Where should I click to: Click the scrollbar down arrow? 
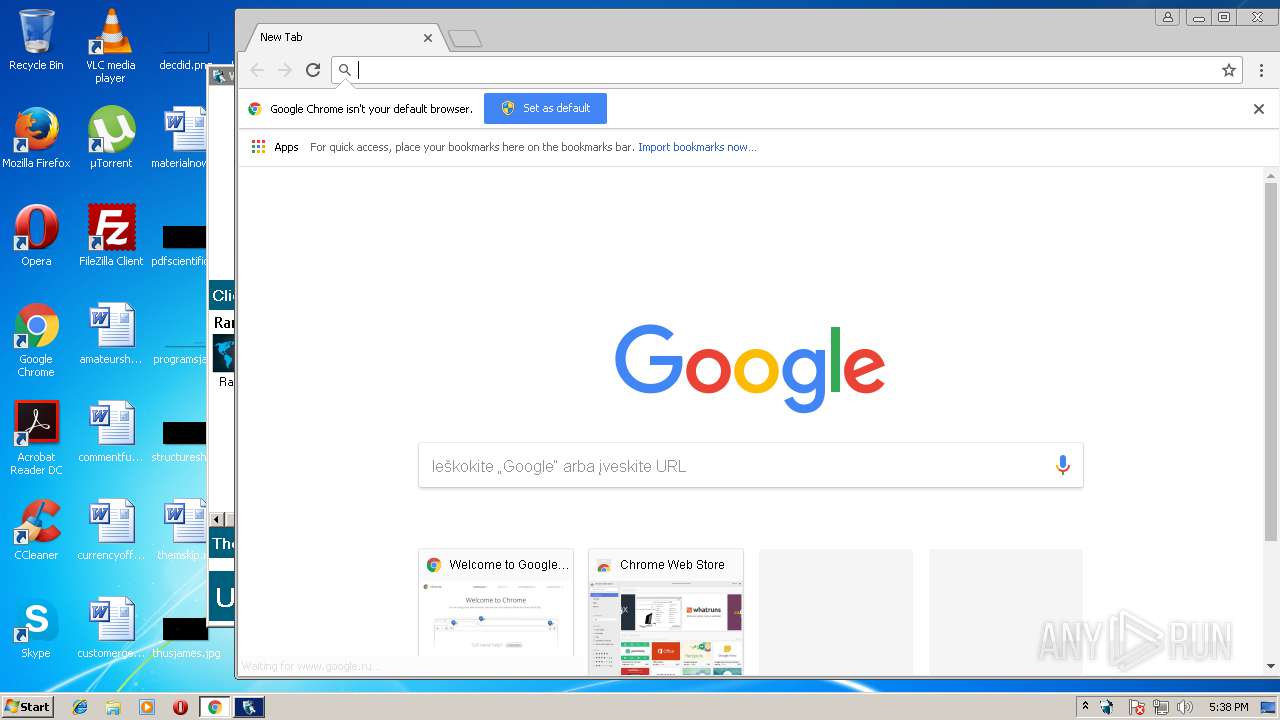point(1271,666)
